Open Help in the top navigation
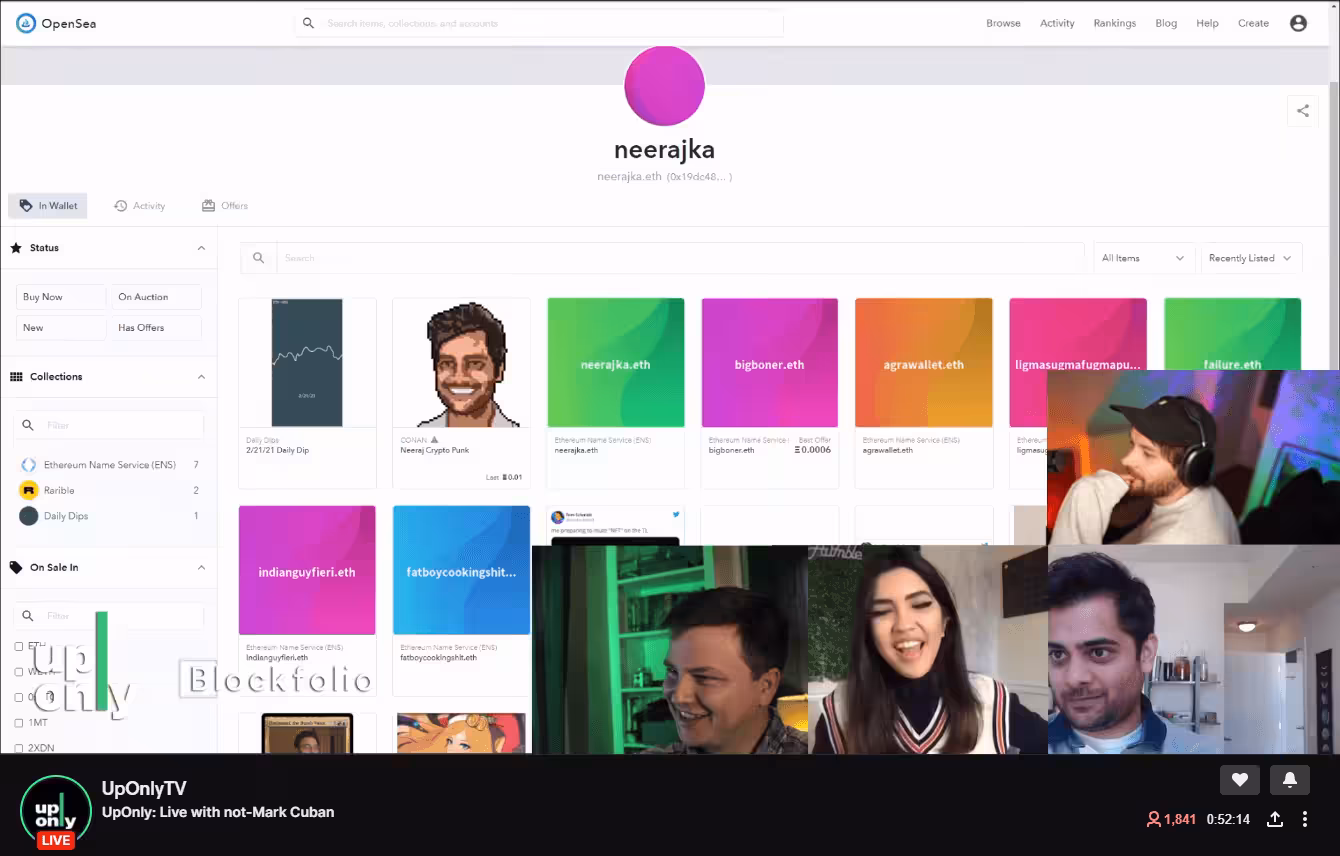 pyautogui.click(x=1207, y=23)
